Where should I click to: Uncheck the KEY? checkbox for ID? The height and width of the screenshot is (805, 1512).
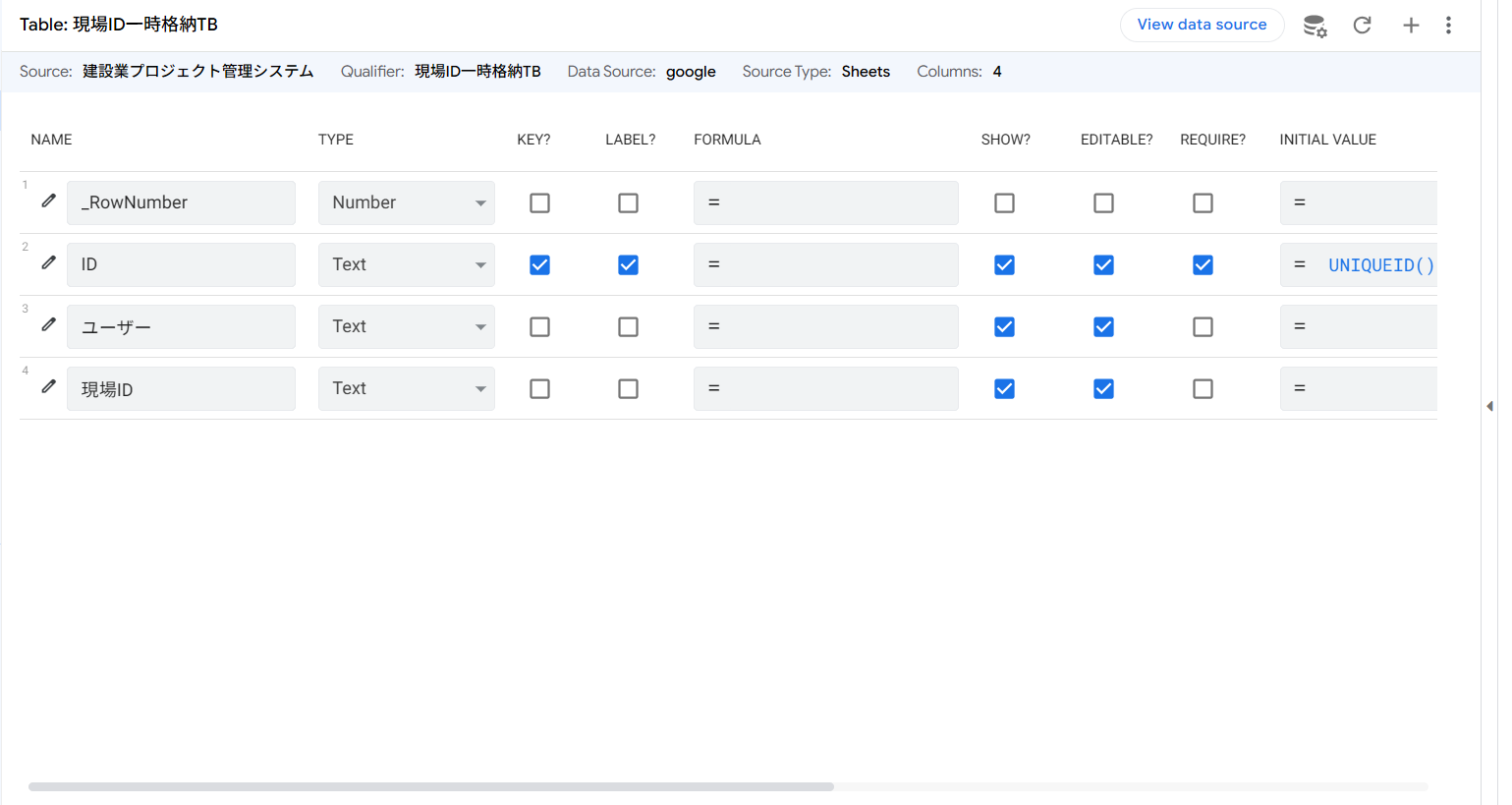[x=539, y=264]
